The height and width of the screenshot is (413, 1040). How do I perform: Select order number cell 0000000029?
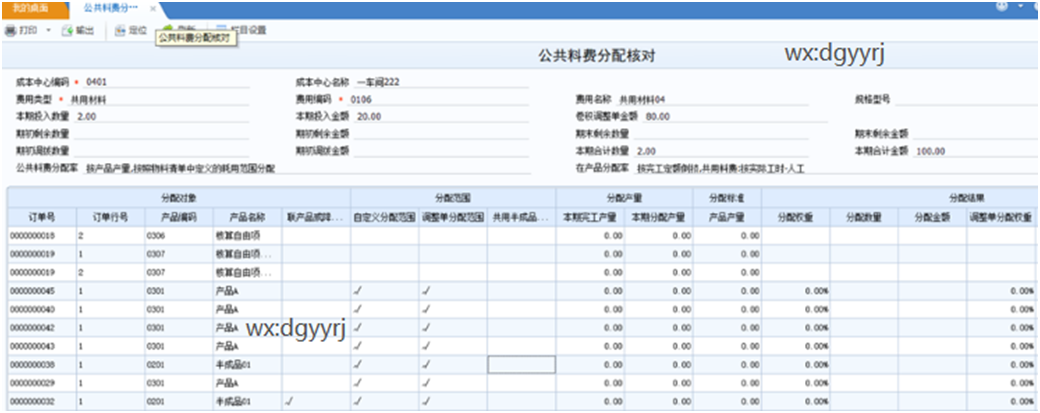[41, 383]
